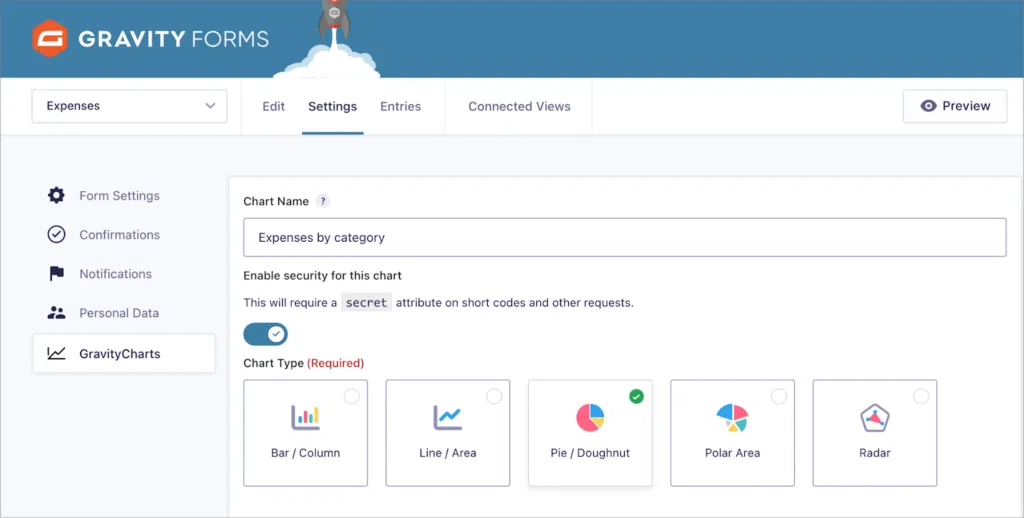Viewport: 1024px width, 518px height.
Task: Switch to the Settings tab
Action: (x=332, y=106)
